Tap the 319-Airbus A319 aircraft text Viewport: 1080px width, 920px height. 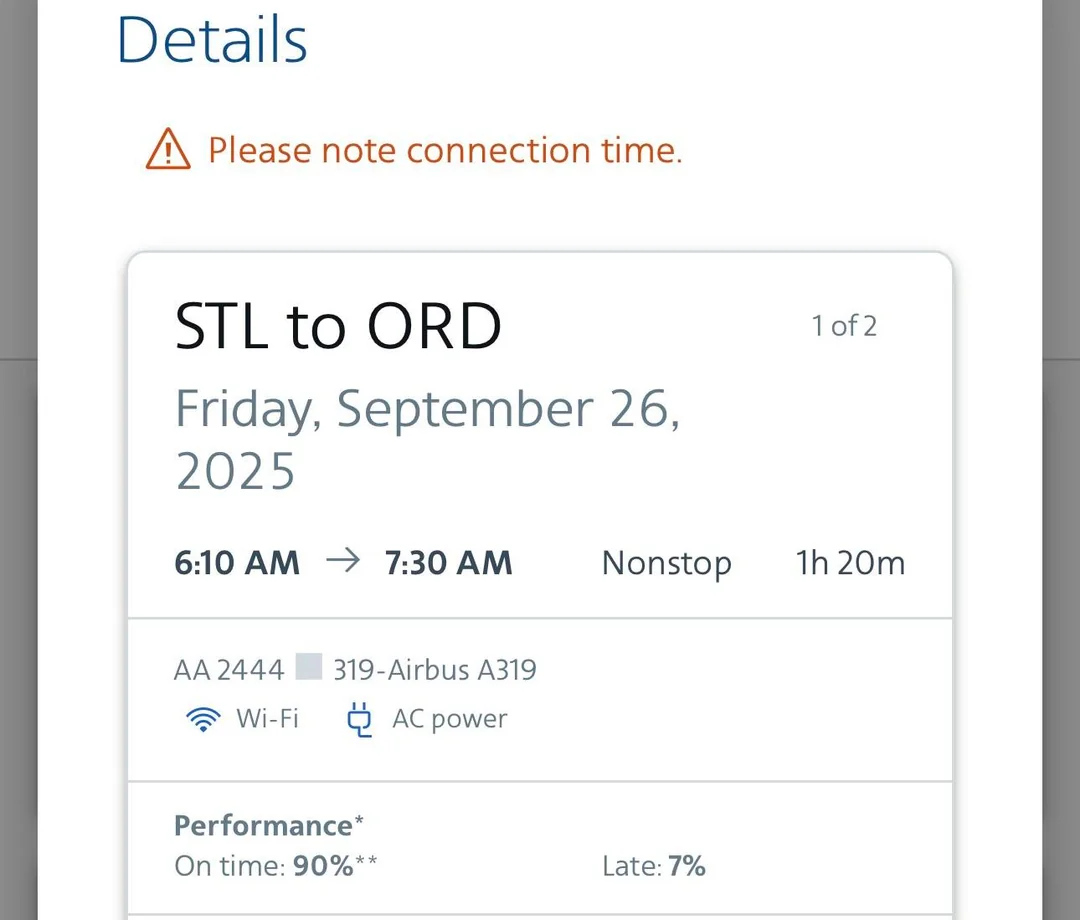435,669
